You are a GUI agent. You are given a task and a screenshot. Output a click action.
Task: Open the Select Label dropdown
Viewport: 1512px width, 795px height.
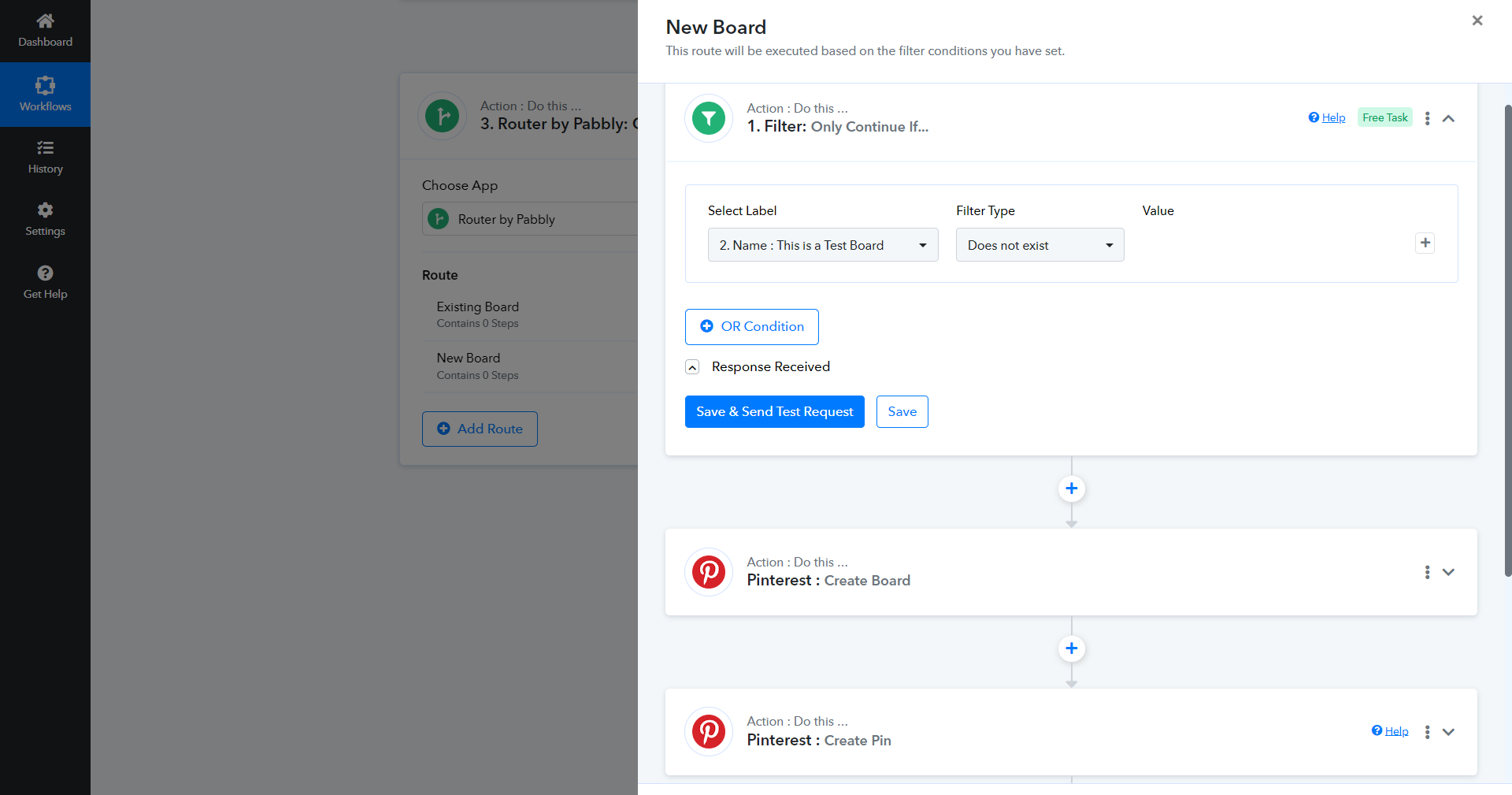[823, 245]
